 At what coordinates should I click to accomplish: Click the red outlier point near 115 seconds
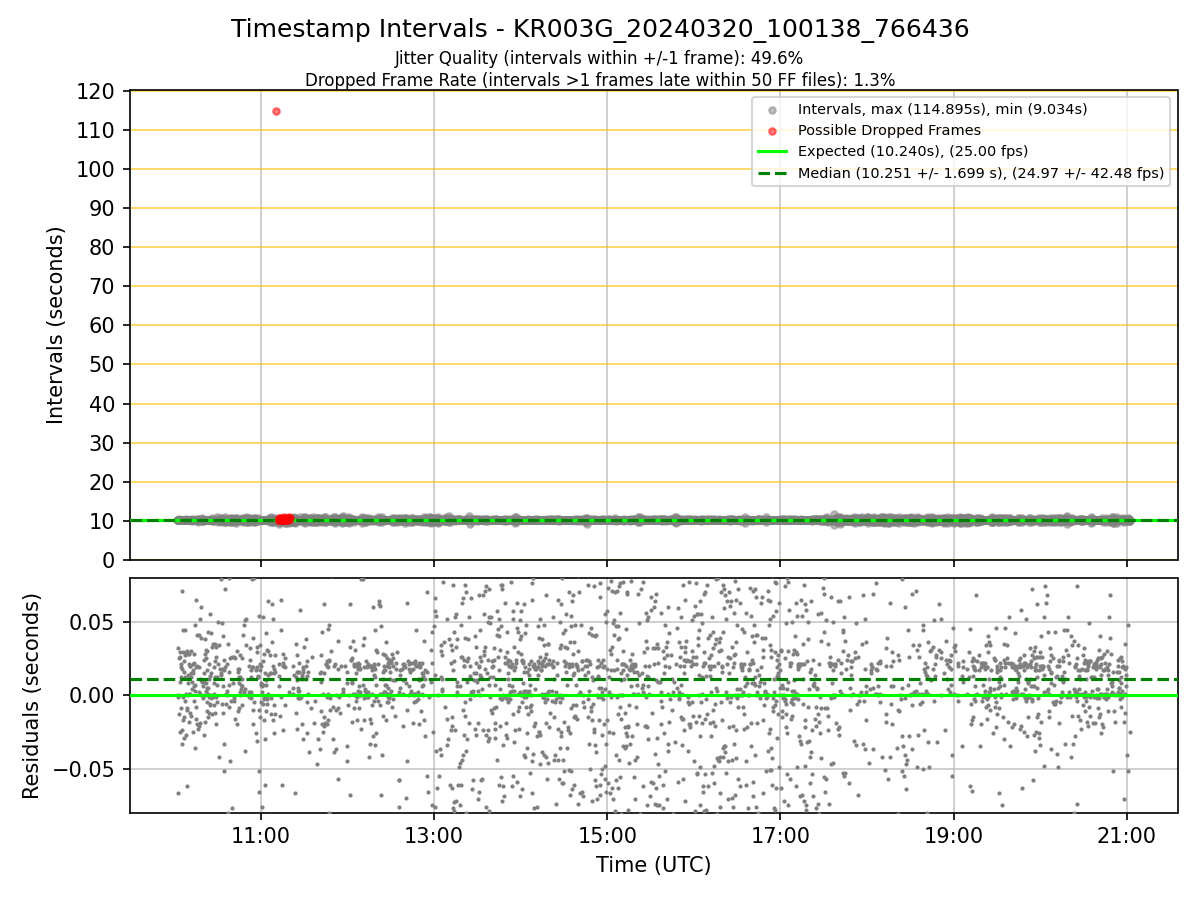click(276, 111)
